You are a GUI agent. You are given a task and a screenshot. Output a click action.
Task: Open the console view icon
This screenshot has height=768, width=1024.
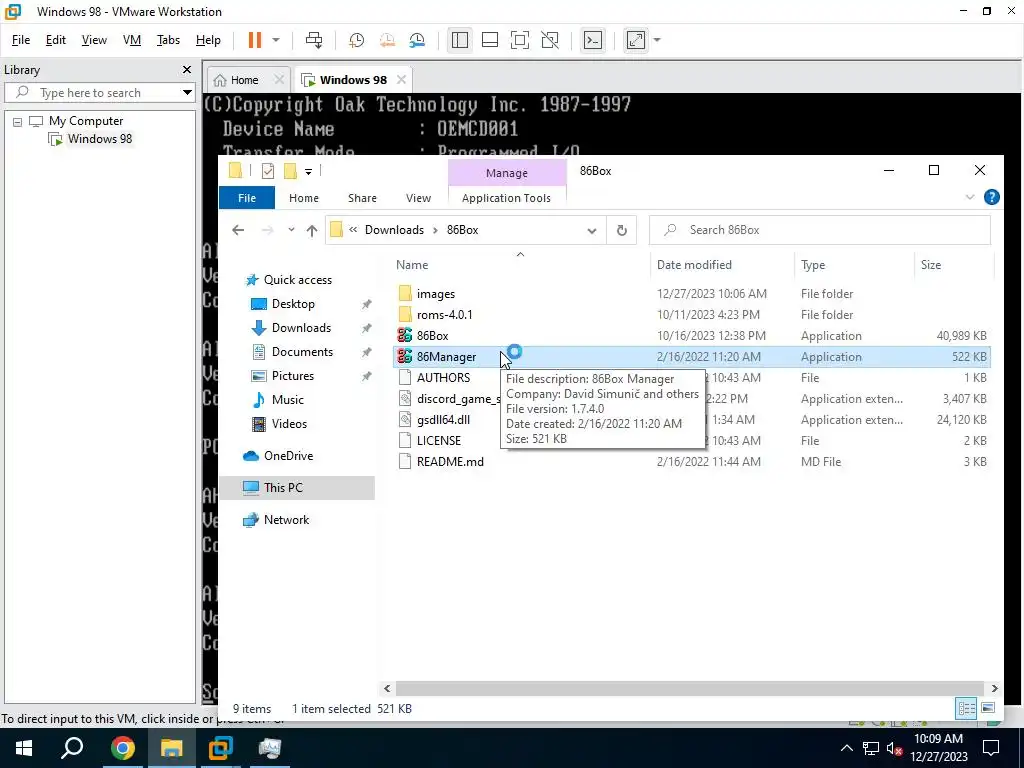click(x=592, y=40)
